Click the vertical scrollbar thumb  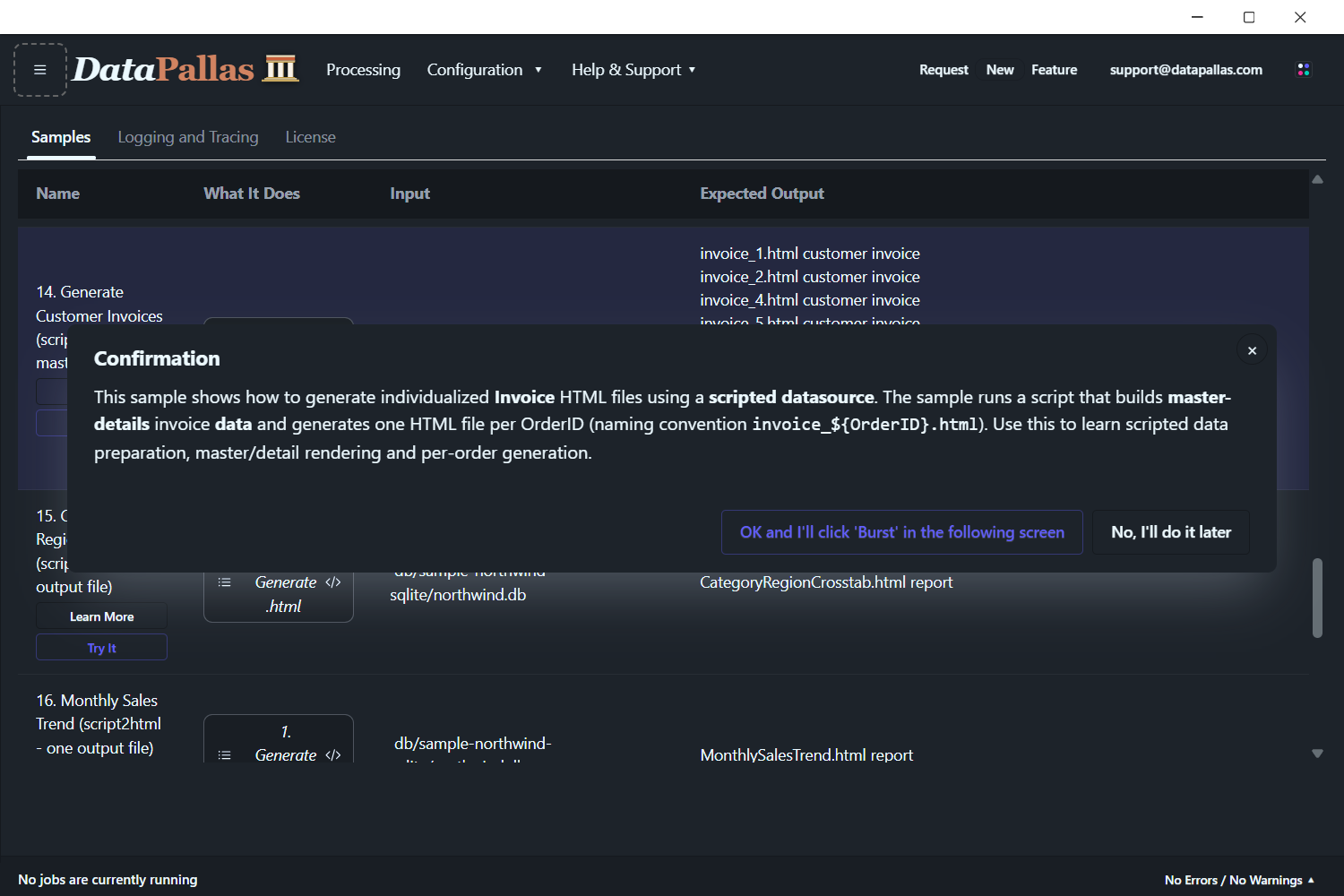point(1317,598)
